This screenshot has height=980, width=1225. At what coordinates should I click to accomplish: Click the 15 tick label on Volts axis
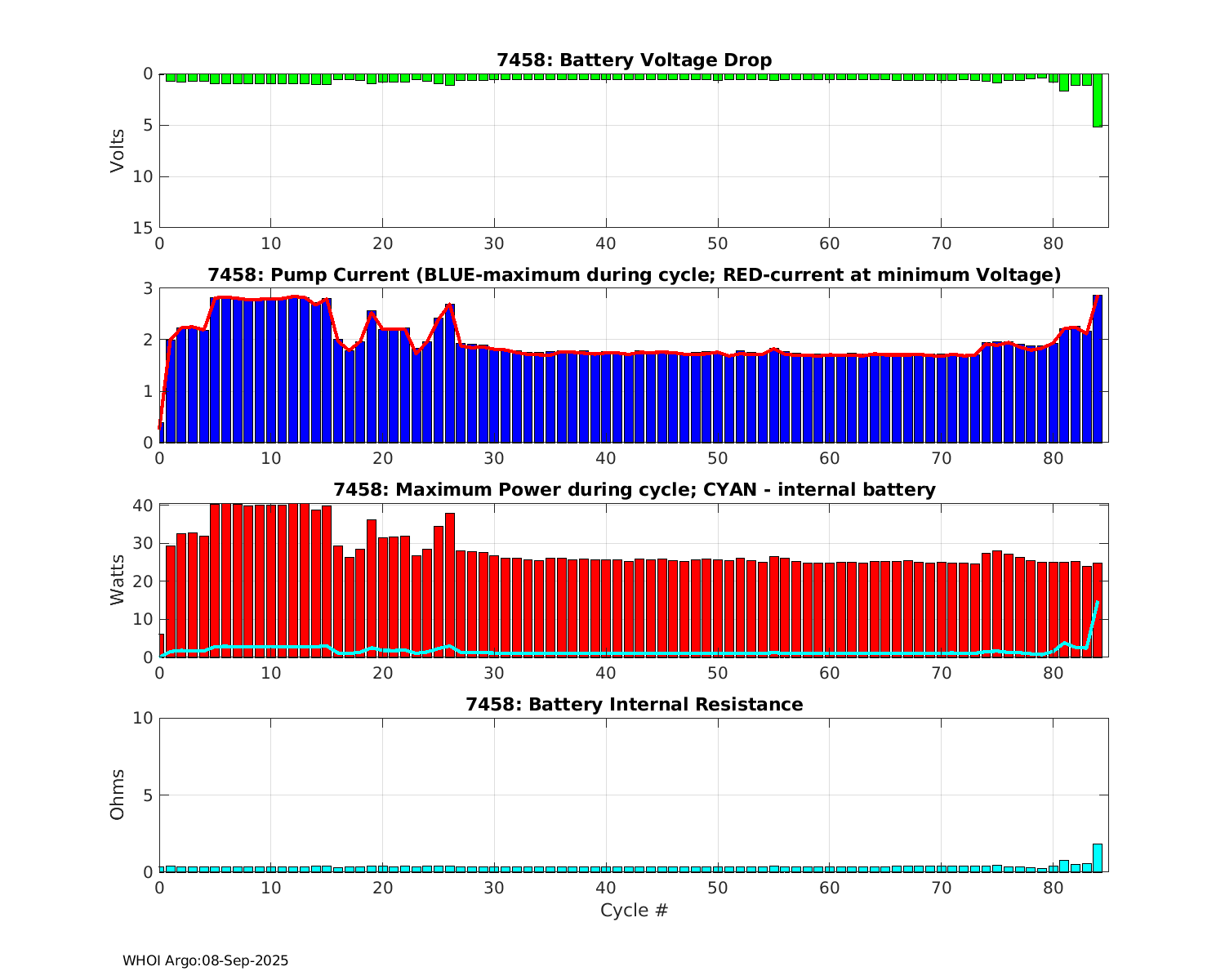[x=143, y=228]
